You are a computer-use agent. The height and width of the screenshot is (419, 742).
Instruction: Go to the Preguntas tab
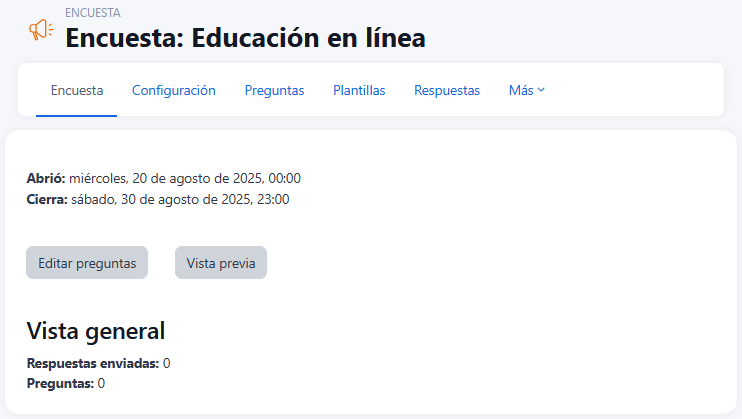(x=274, y=90)
